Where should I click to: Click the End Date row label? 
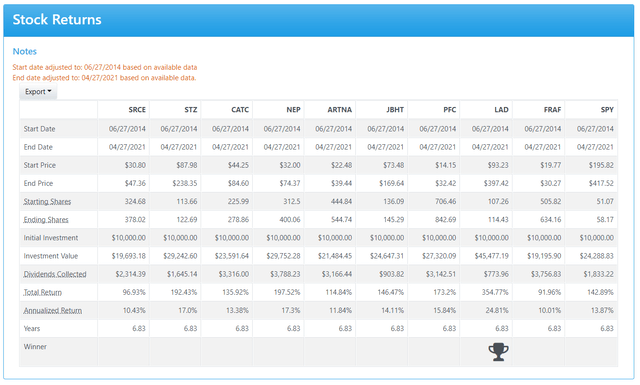pos(38,147)
